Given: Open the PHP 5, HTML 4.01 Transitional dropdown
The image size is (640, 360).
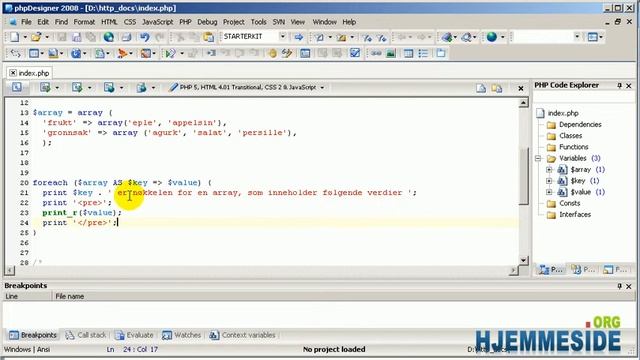Looking at the screenshot, I should 322,87.
